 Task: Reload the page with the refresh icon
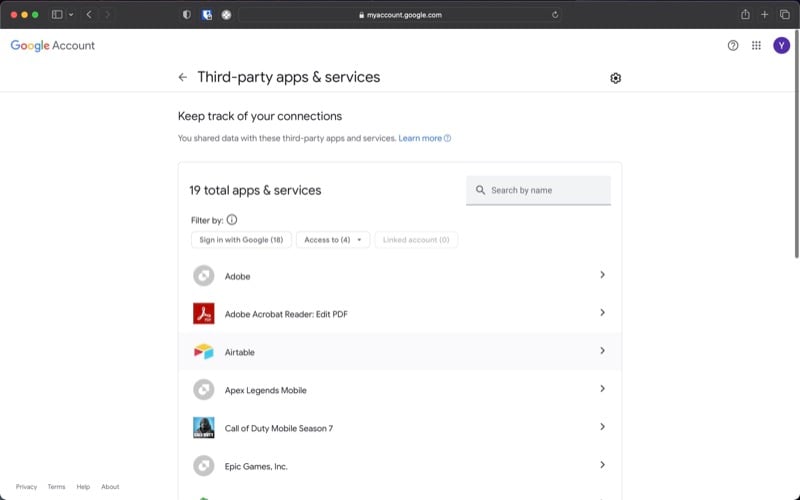click(x=555, y=15)
